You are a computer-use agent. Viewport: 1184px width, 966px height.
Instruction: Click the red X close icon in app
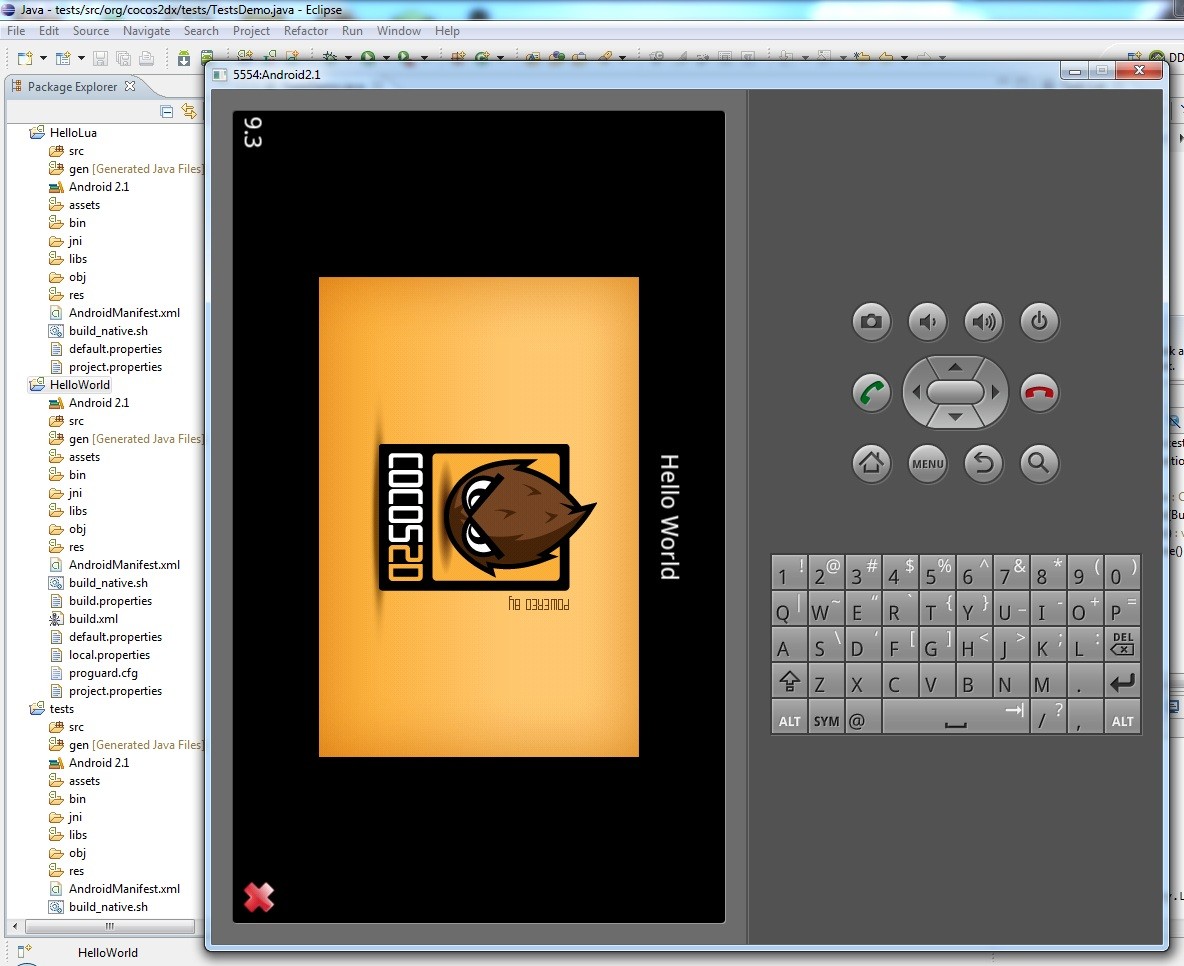coord(258,897)
